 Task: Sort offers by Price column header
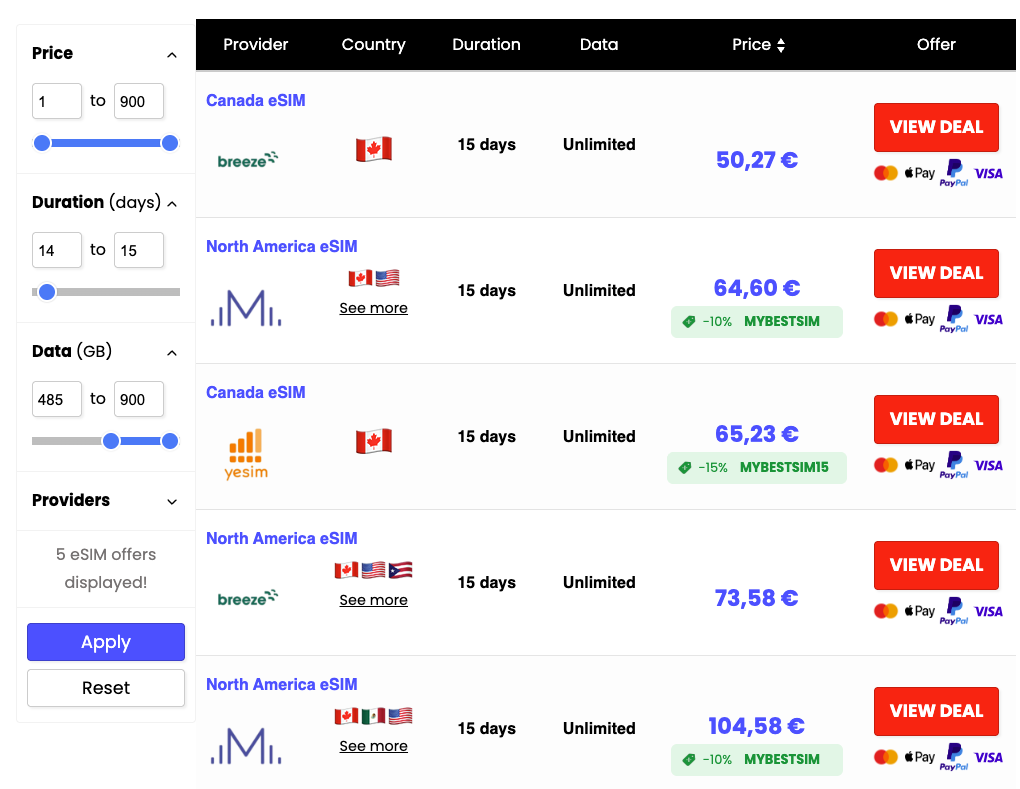point(758,45)
